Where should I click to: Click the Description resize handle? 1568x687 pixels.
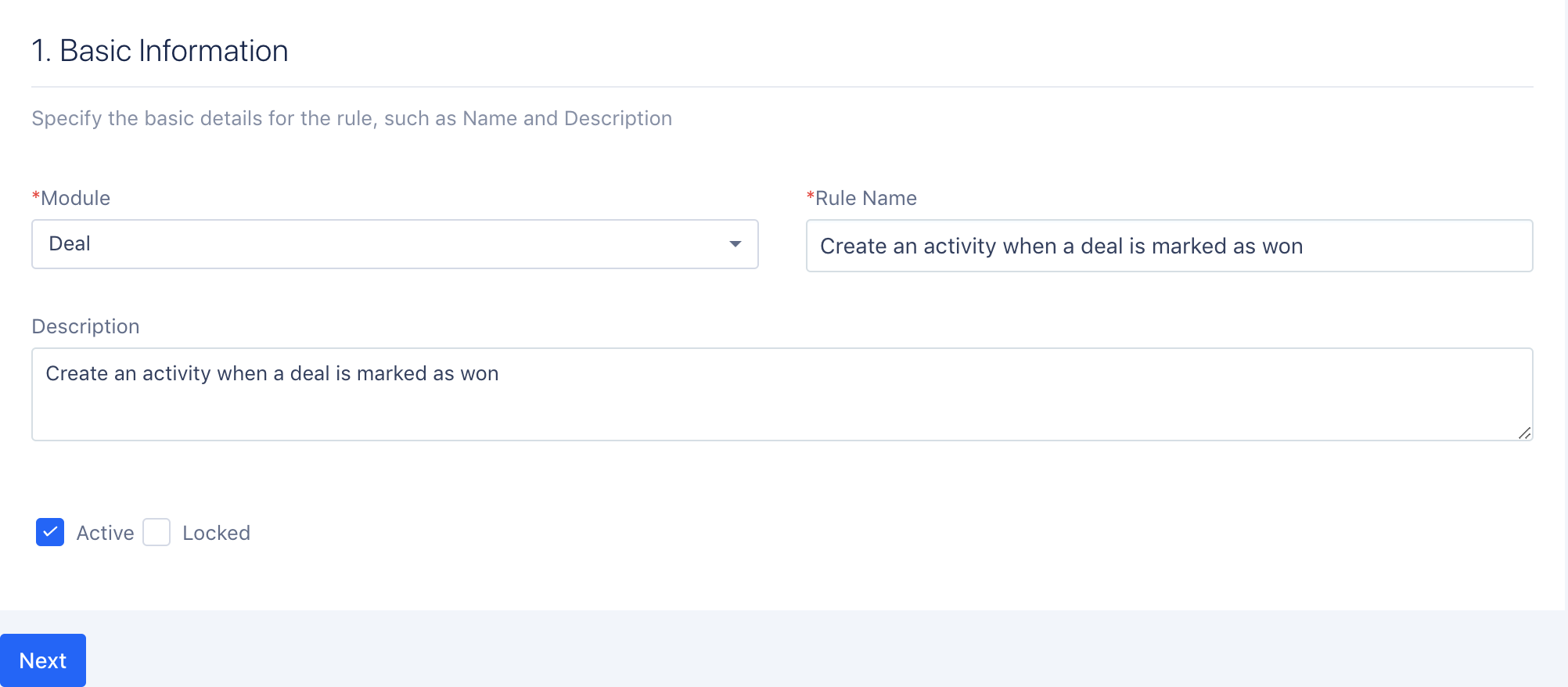1524,433
